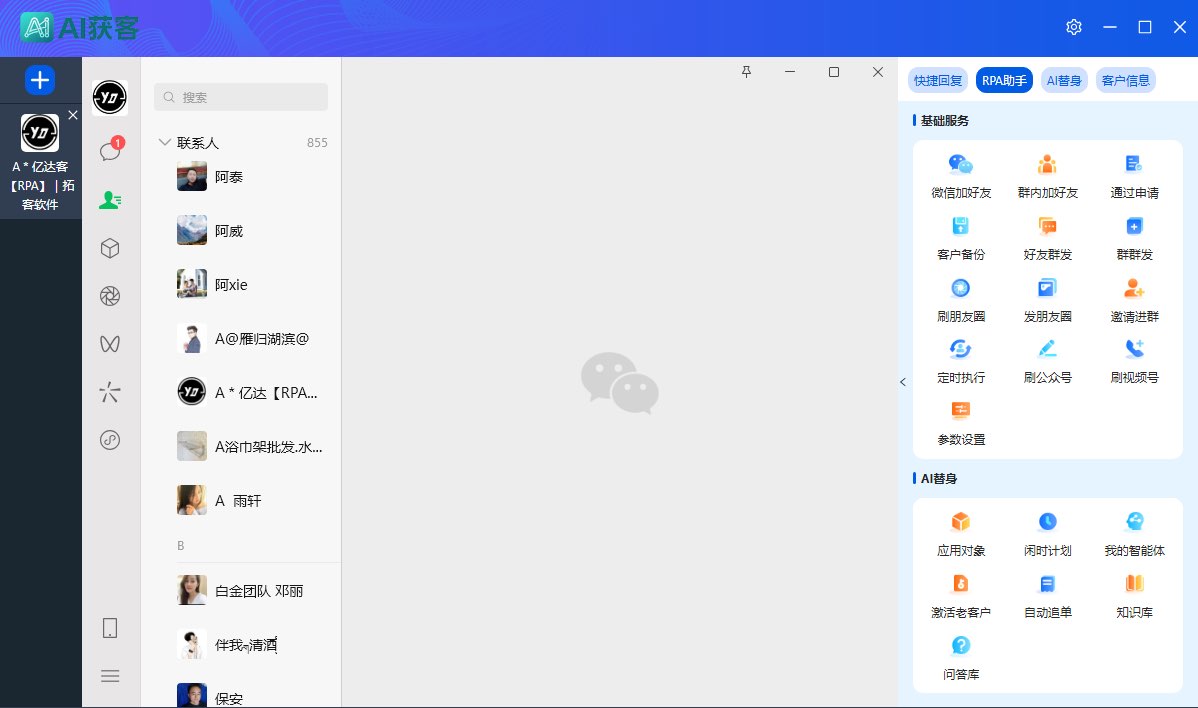Switch to the AI替身 tab
This screenshot has height=708, width=1198.
pyautogui.click(x=1064, y=81)
